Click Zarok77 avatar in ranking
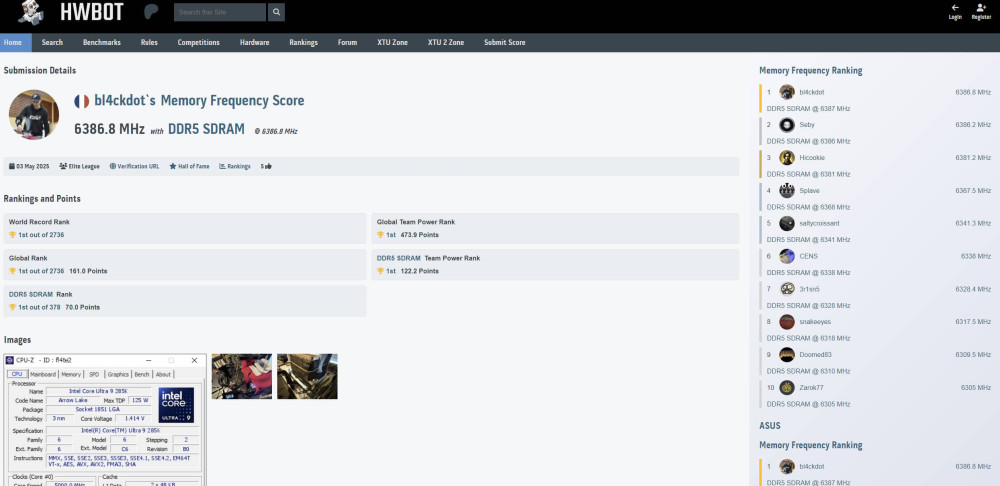The width and height of the screenshot is (1000, 486). [x=786, y=388]
